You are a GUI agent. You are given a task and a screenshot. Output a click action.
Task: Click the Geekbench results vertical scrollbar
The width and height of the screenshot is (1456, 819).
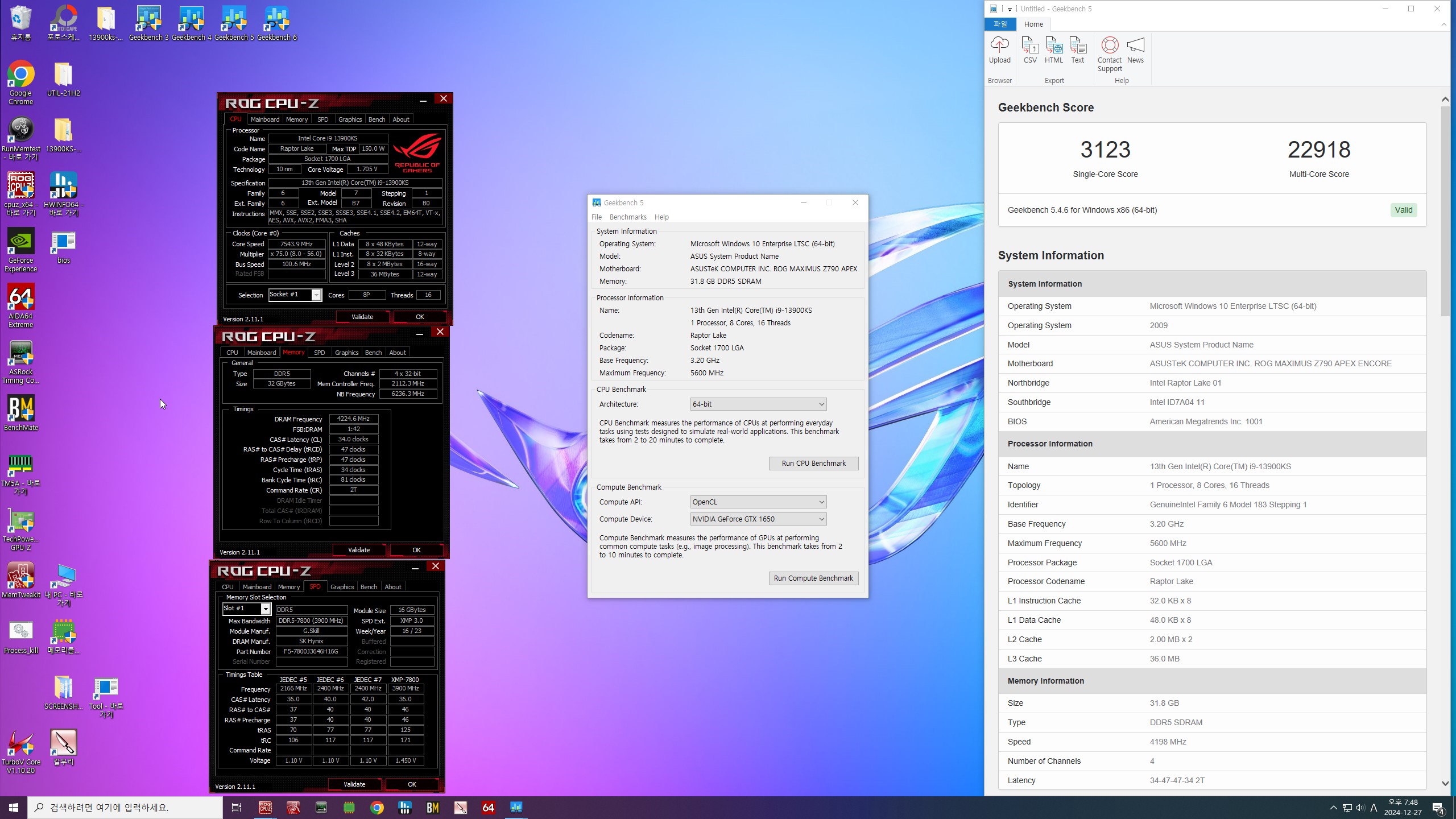pyautogui.click(x=1445, y=210)
